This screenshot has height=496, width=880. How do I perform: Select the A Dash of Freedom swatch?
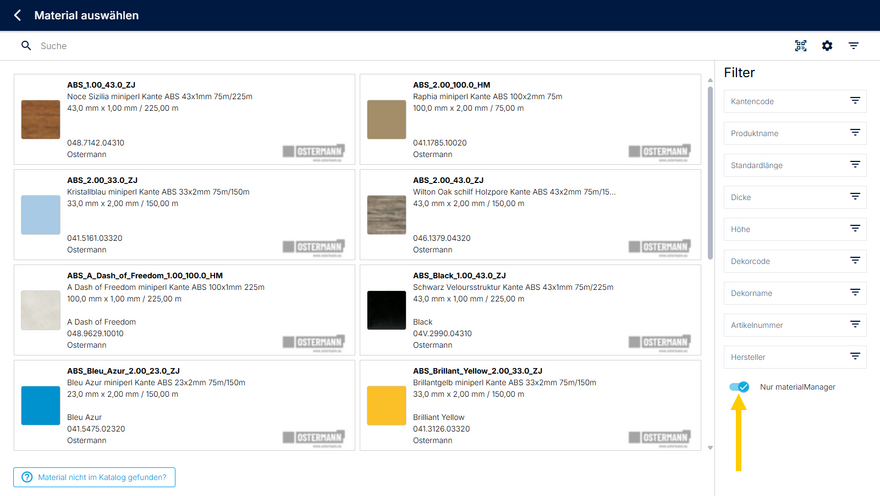tap(40, 310)
